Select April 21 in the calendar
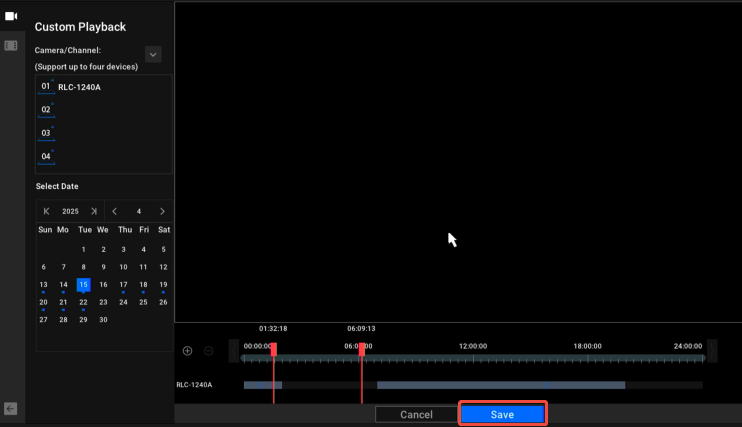The image size is (742, 427). [63, 302]
